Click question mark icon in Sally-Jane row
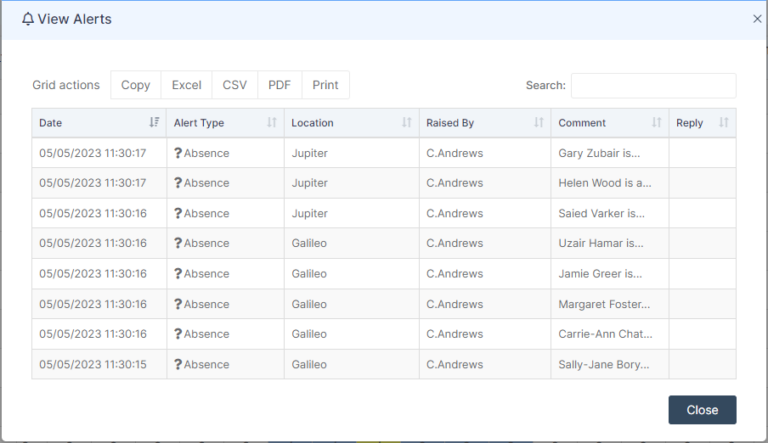The height and width of the screenshot is (443, 768). tap(178, 364)
